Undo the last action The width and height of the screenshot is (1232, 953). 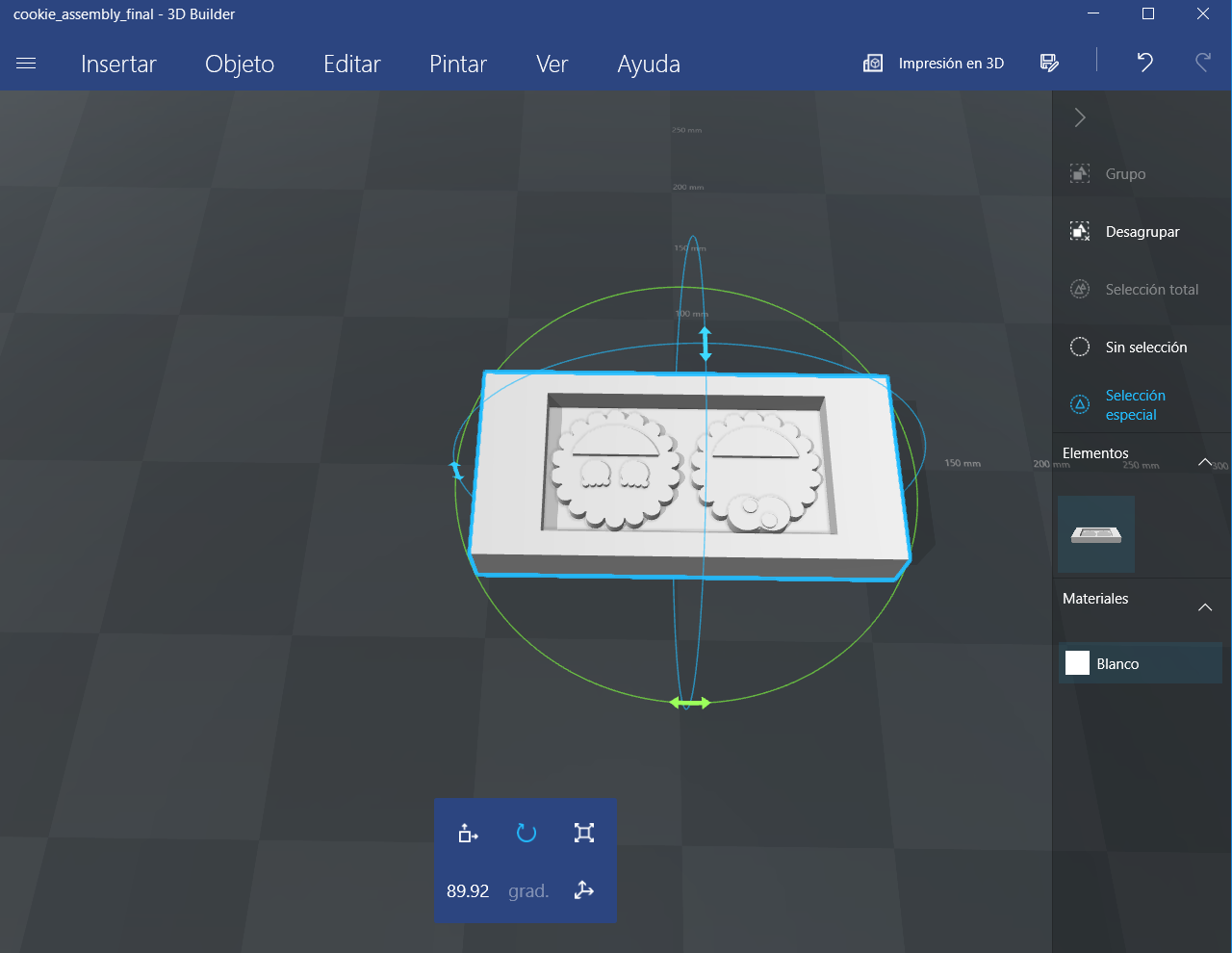(1144, 63)
